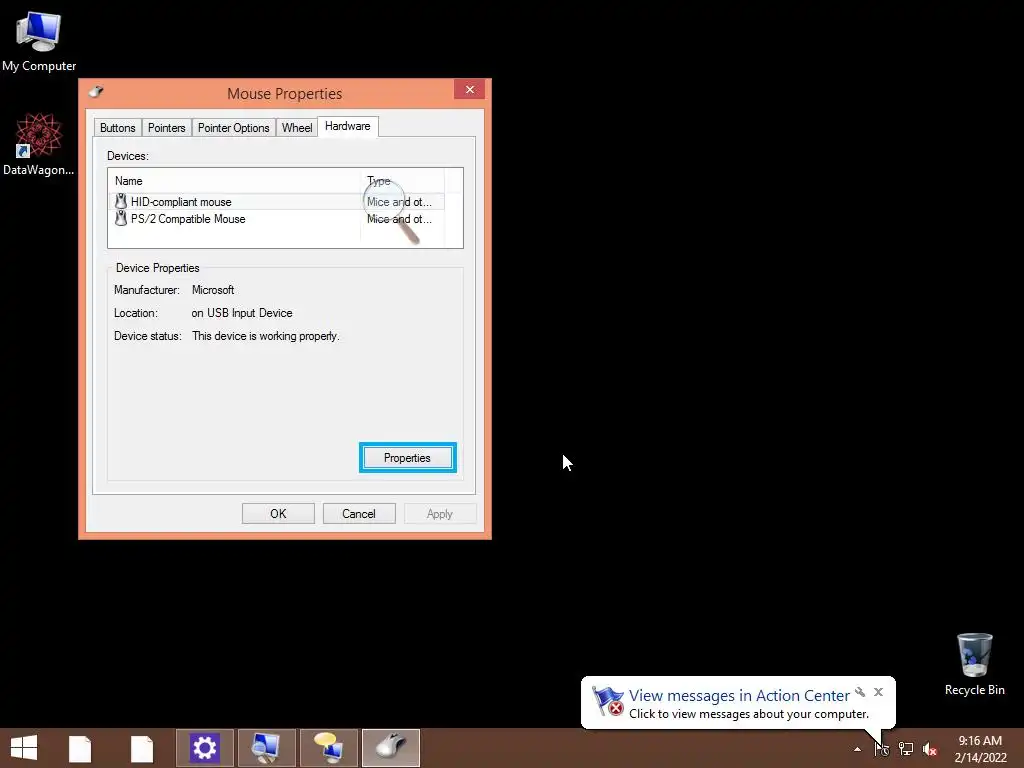Screen dimensions: 1024x768
Task: Select the HID-compliant mouse device icon
Action: tap(121, 201)
